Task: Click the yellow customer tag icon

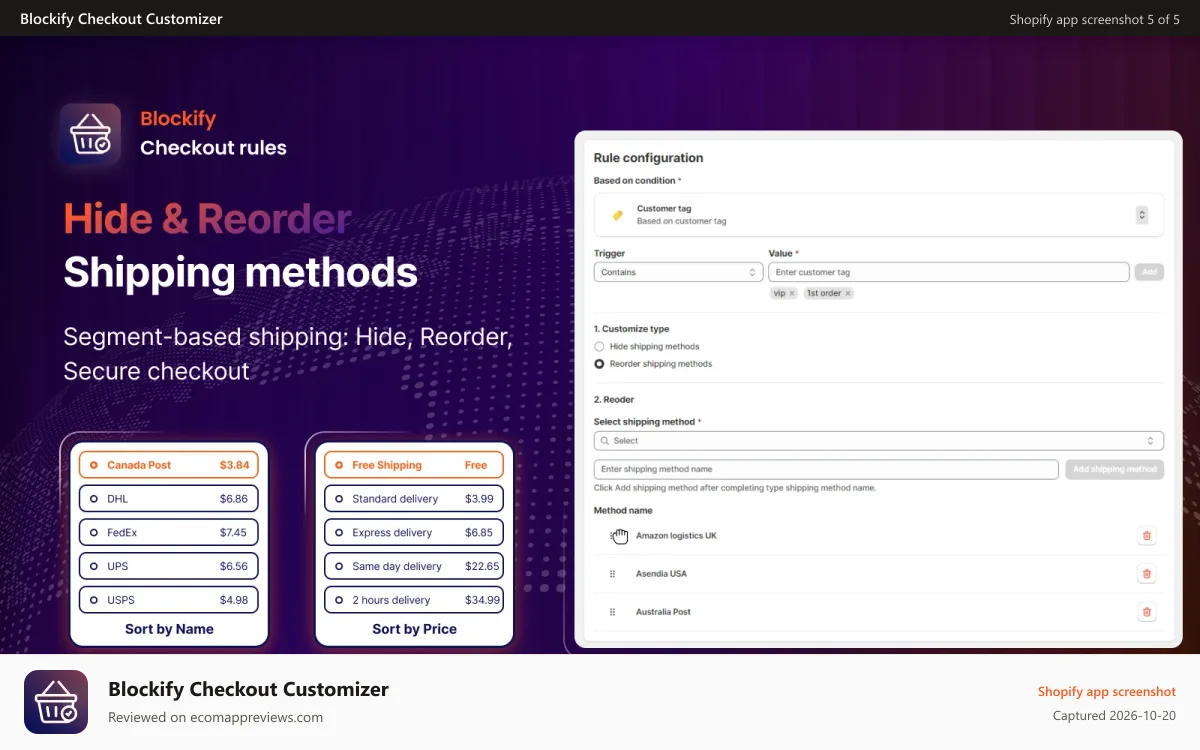Action: tap(617, 215)
